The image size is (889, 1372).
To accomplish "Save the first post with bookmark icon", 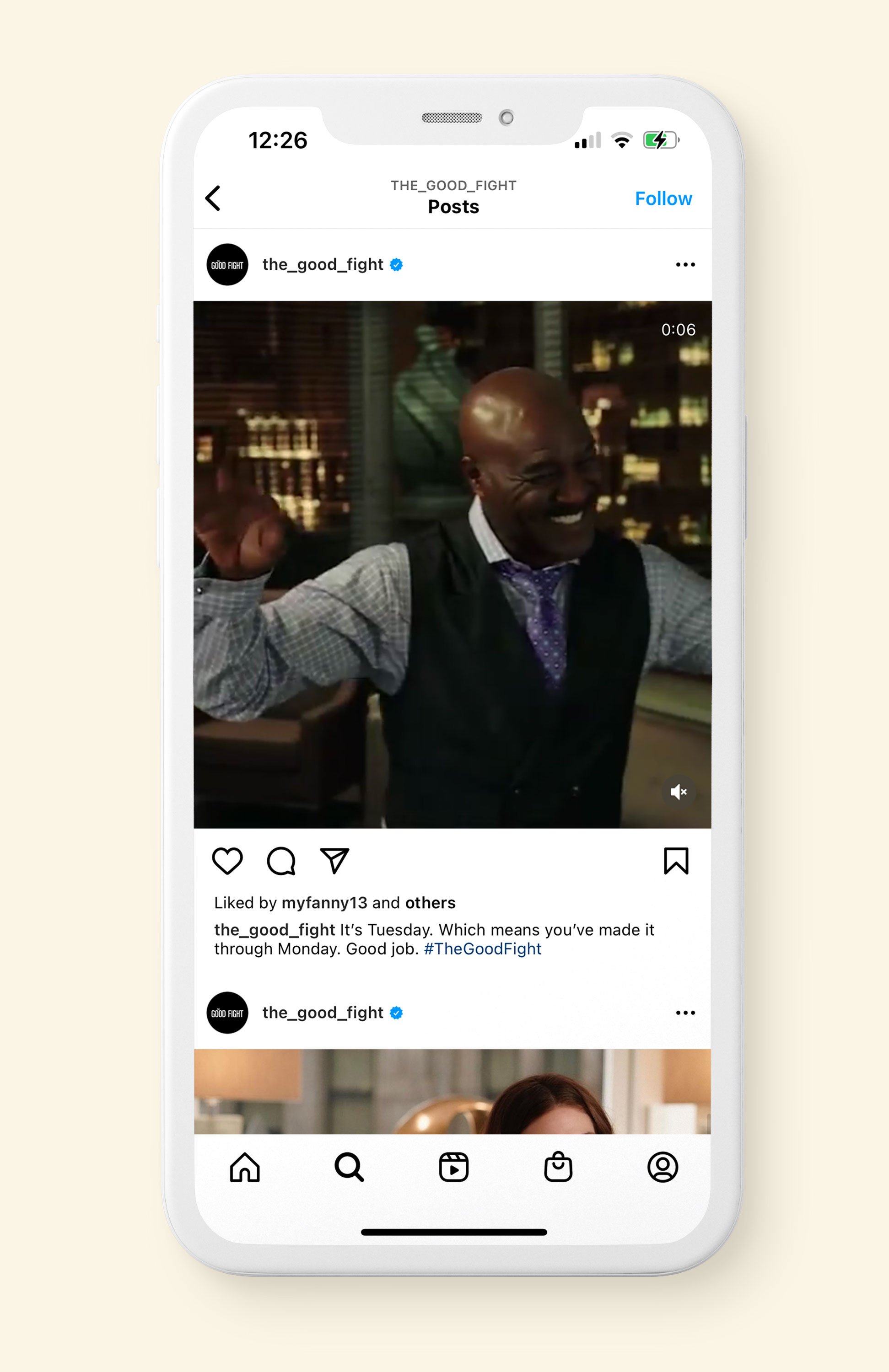I will pyautogui.click(x=676, y=861).
